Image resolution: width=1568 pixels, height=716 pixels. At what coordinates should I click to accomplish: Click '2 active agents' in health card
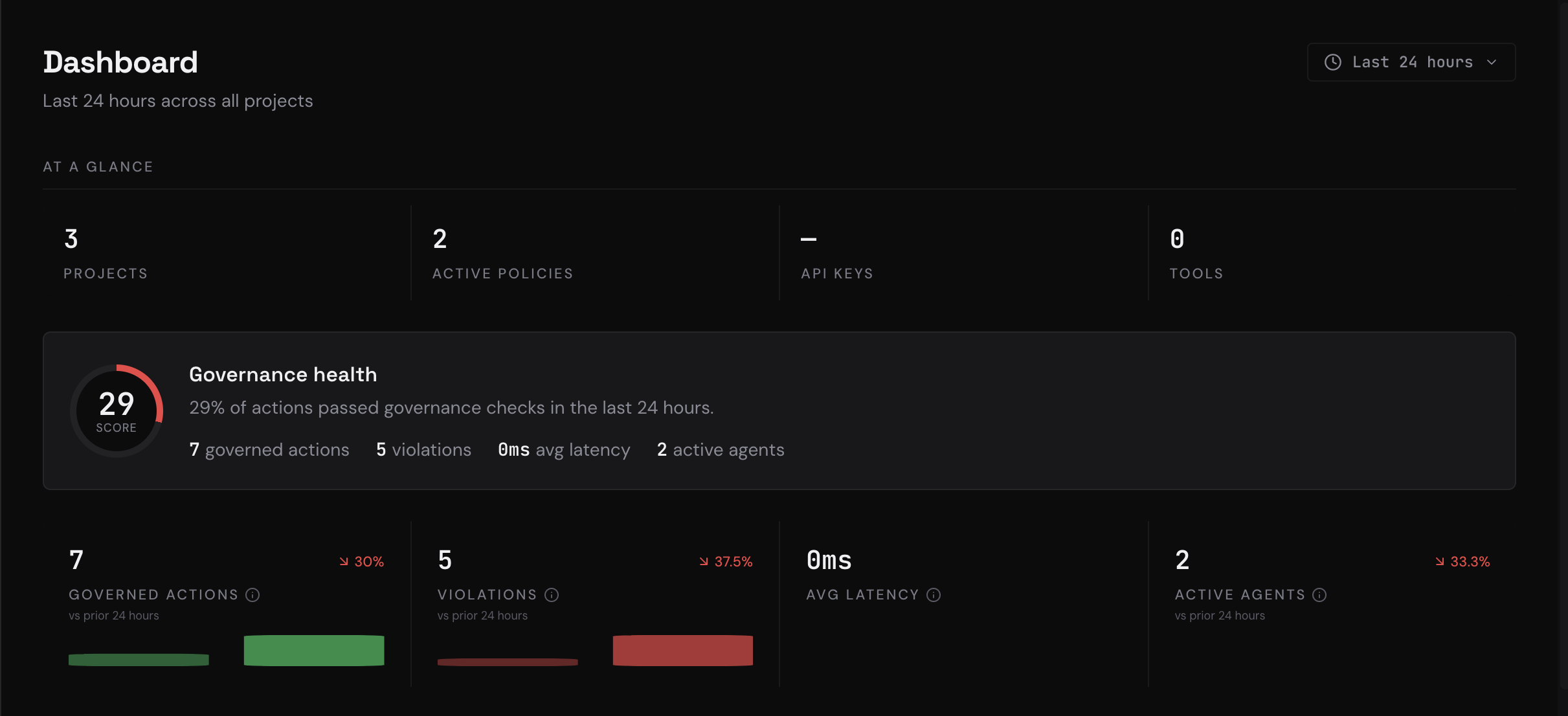(x=721, y=450)
